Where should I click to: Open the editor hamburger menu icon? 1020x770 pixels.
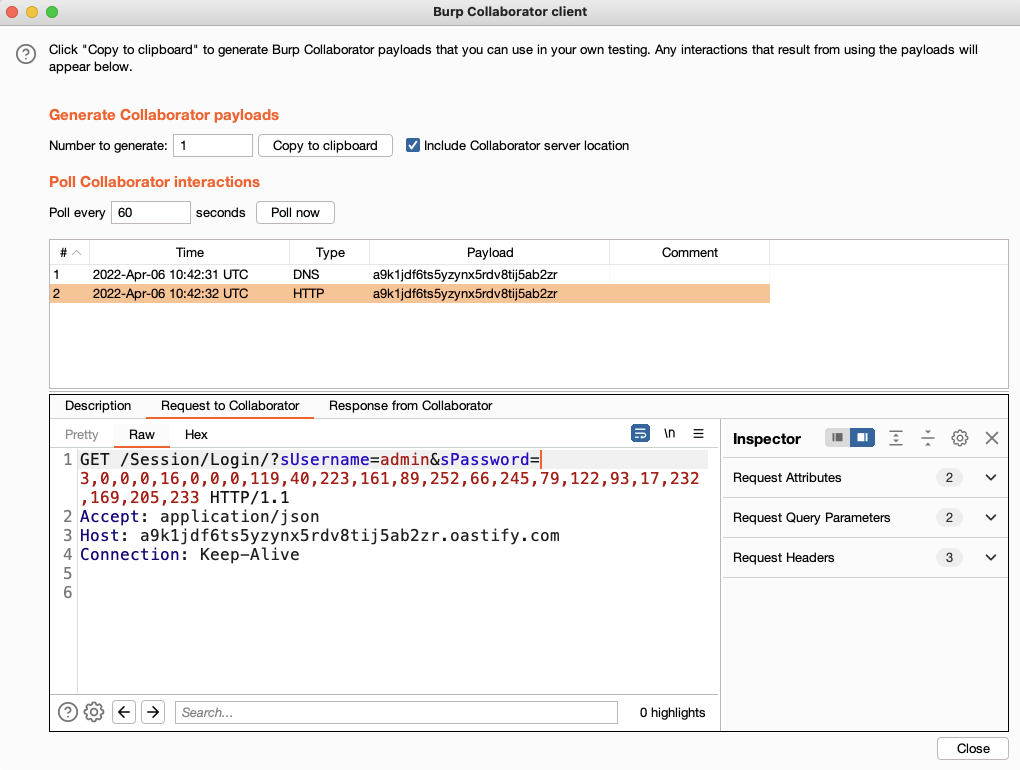click(699, 433)
